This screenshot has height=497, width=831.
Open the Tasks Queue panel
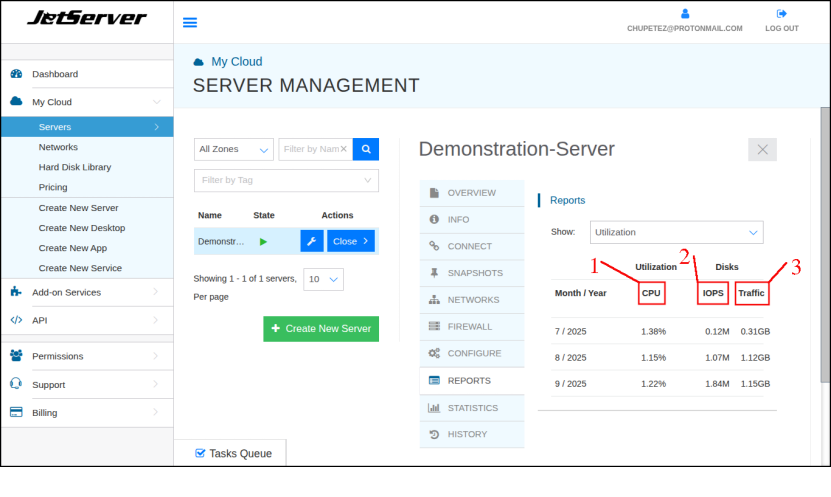(232, 453)
